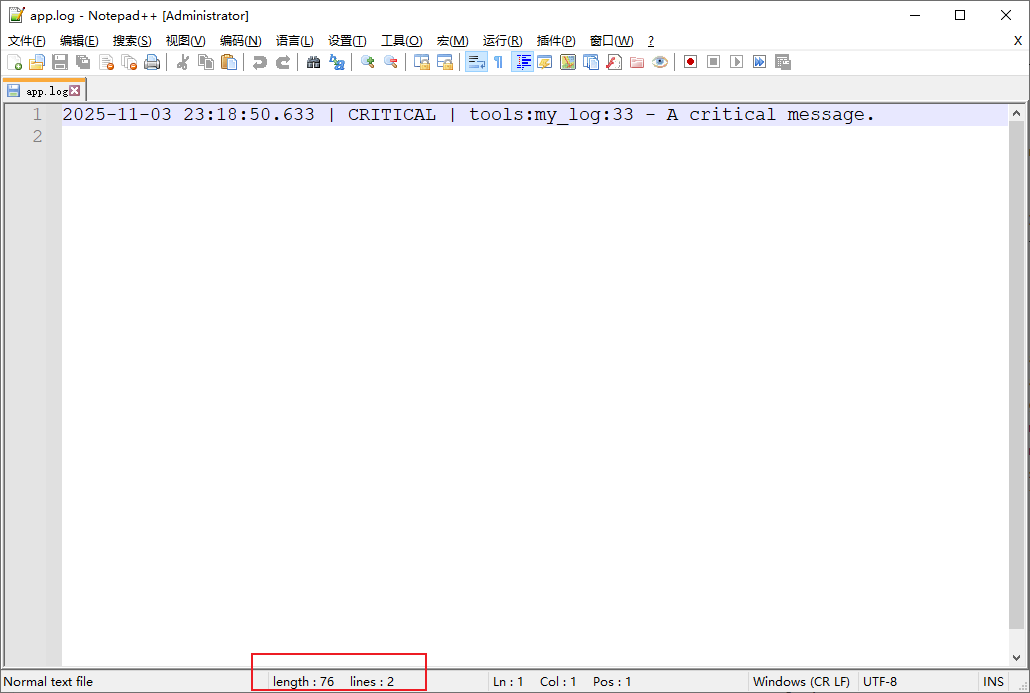
Task: Open a new file with the New icon
Action: coord(15,62)
